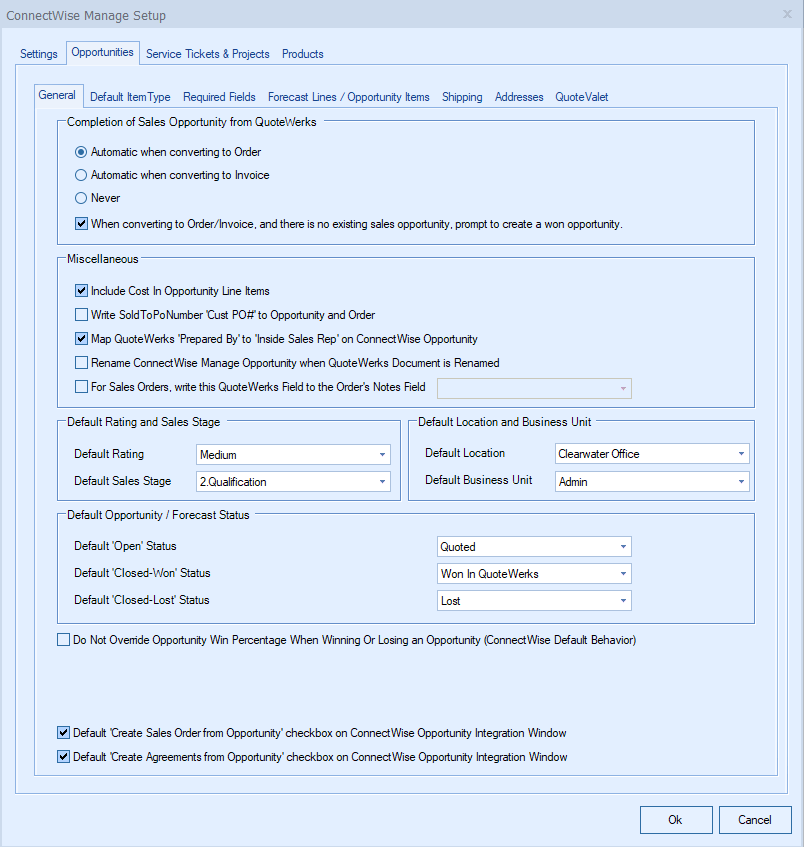
Task: Close the ConnectWise Manage Setup window
Action: click(787, 15)
